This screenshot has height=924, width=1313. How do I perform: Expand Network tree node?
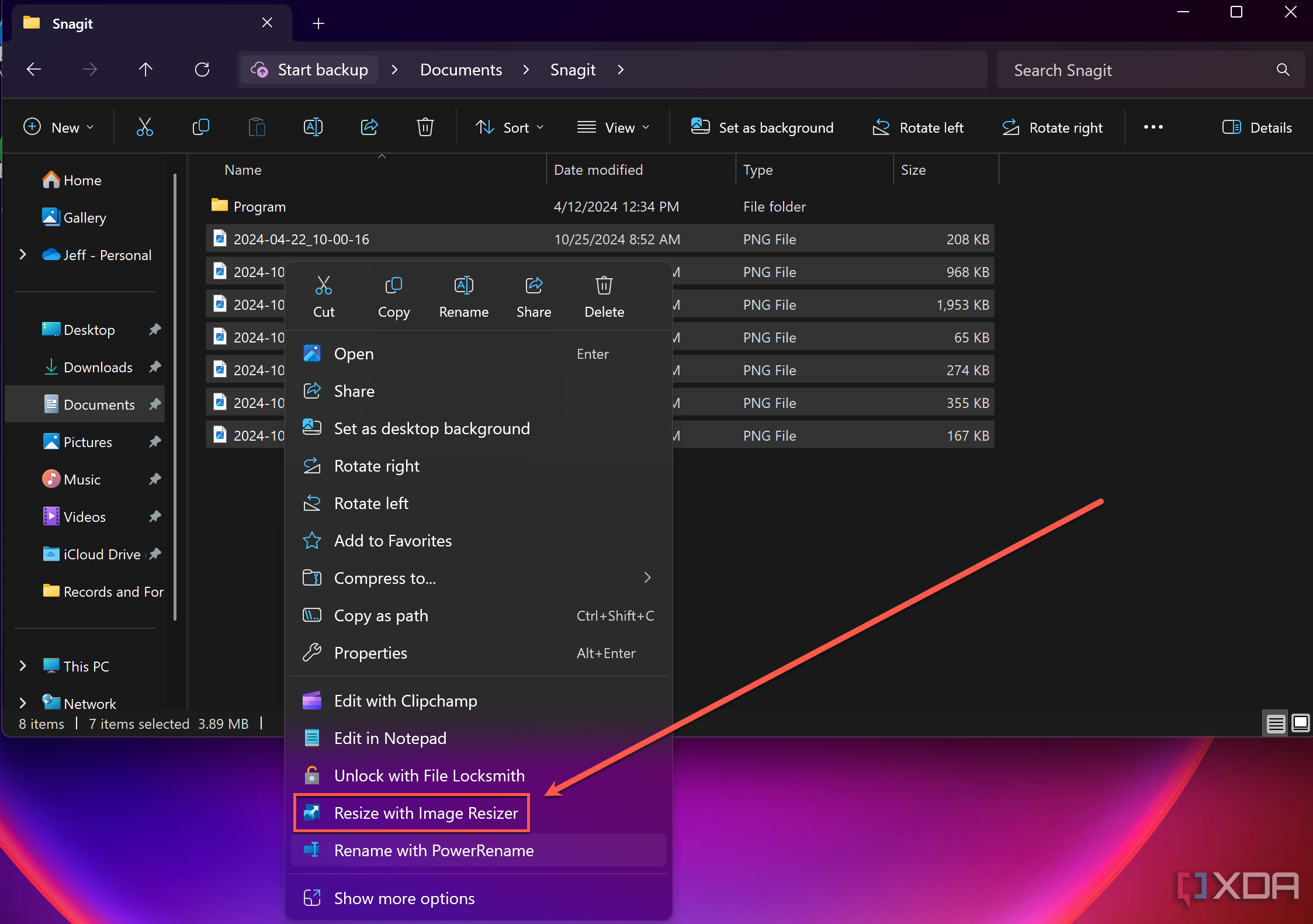(x=23, y=704)
